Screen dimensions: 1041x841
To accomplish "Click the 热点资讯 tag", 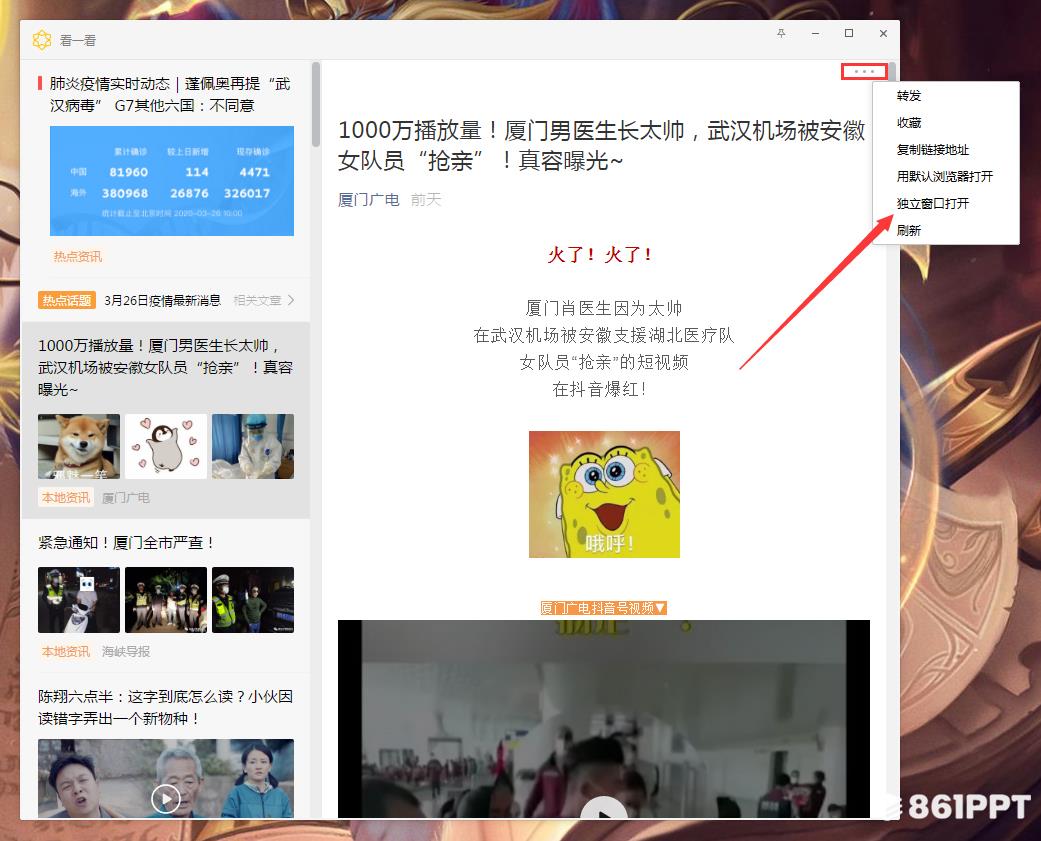I will coord(78,257).
